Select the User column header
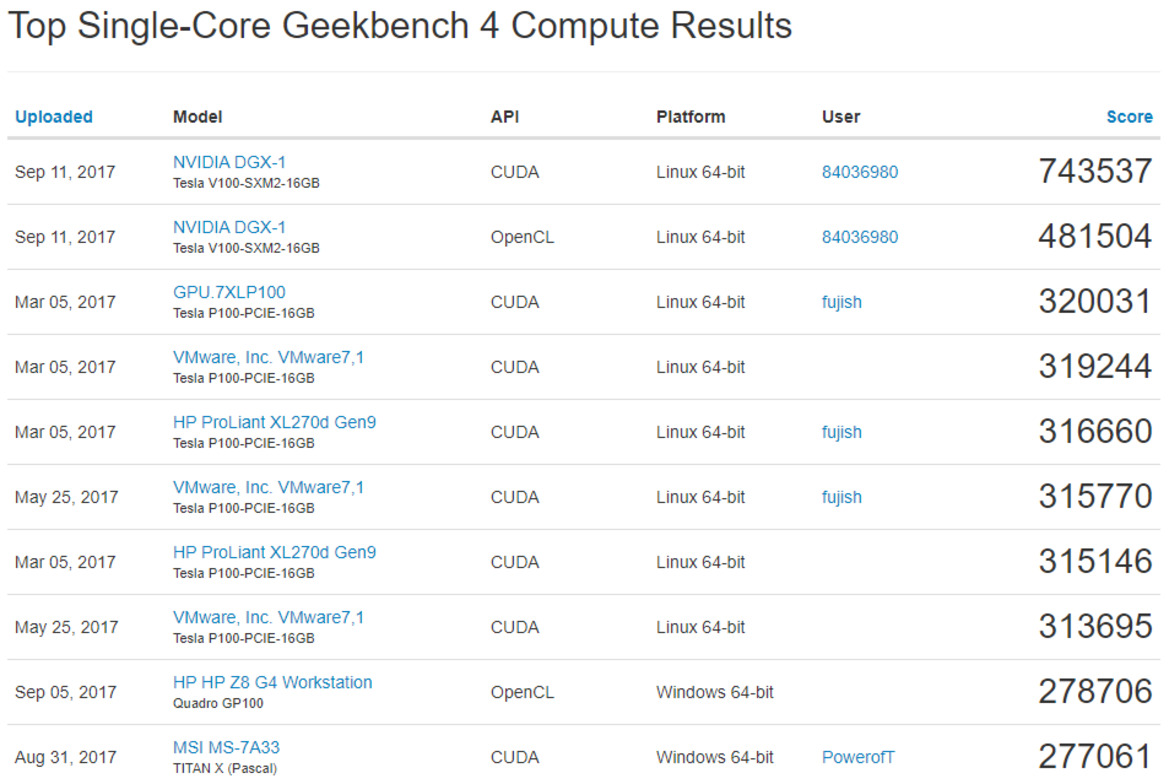Image resolution: width=1169 pixels, height=784 pixels. click(841, 117)
